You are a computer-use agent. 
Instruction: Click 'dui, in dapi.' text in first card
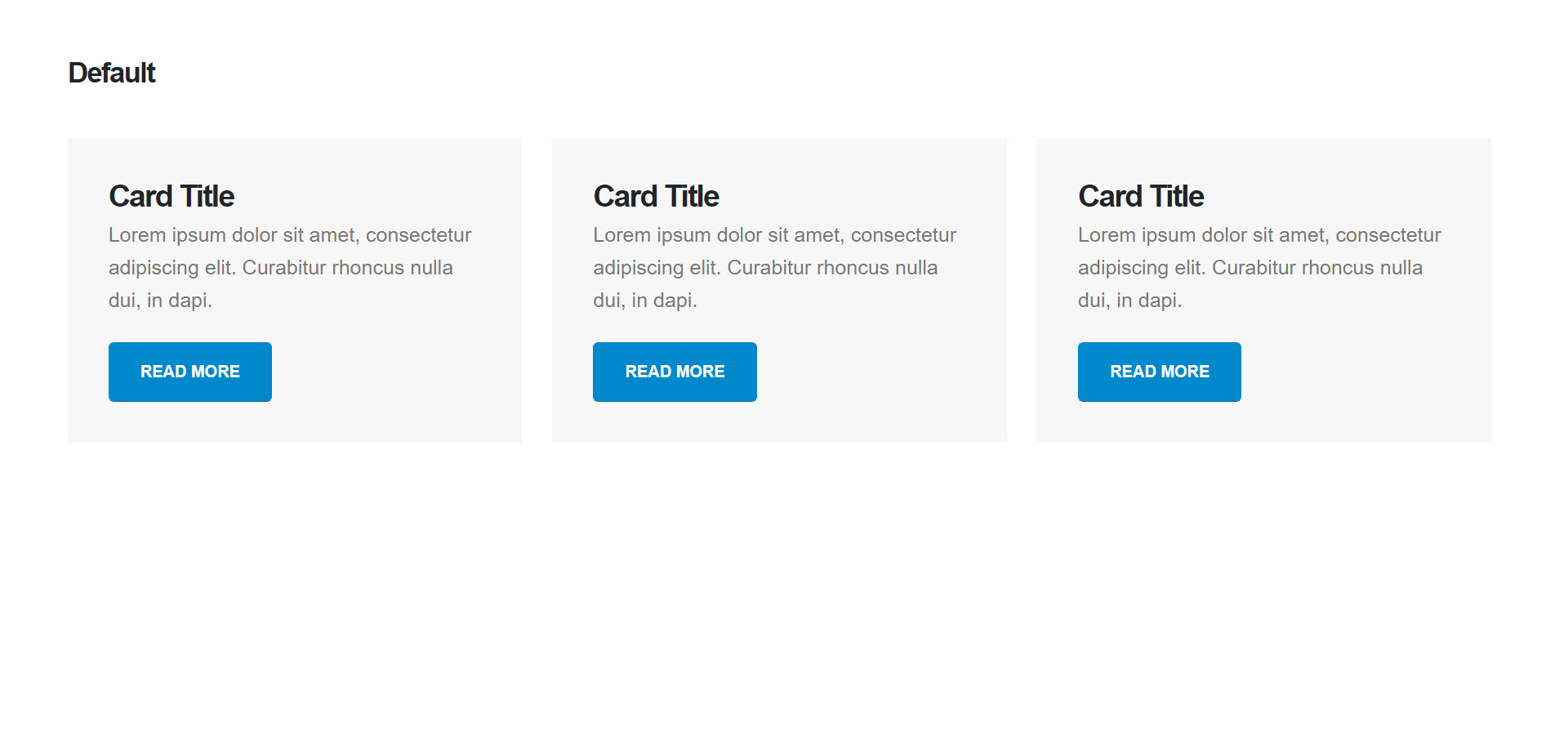160,301
